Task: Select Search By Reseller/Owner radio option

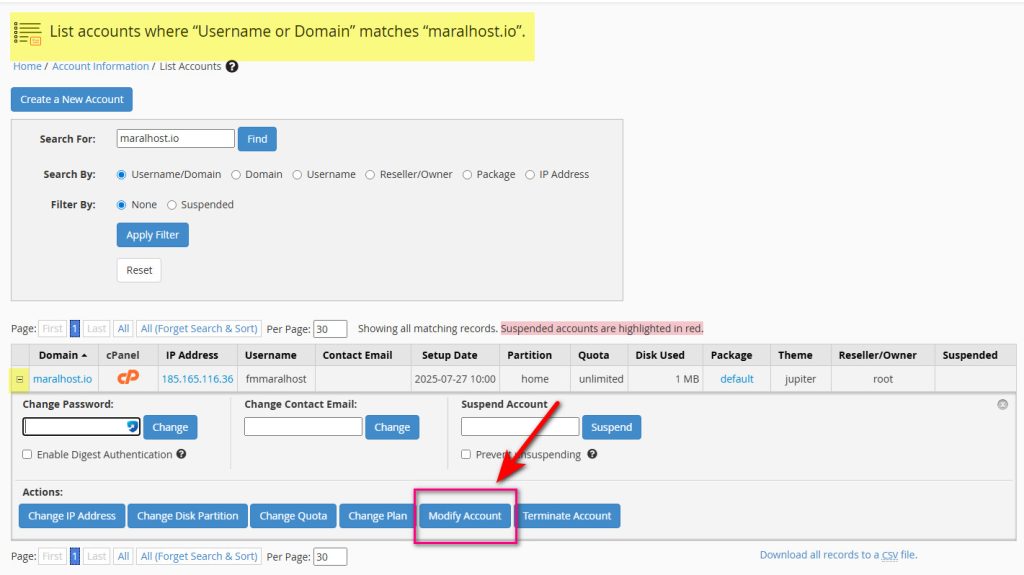Action: pyautogui.click(x=371, y=174)
